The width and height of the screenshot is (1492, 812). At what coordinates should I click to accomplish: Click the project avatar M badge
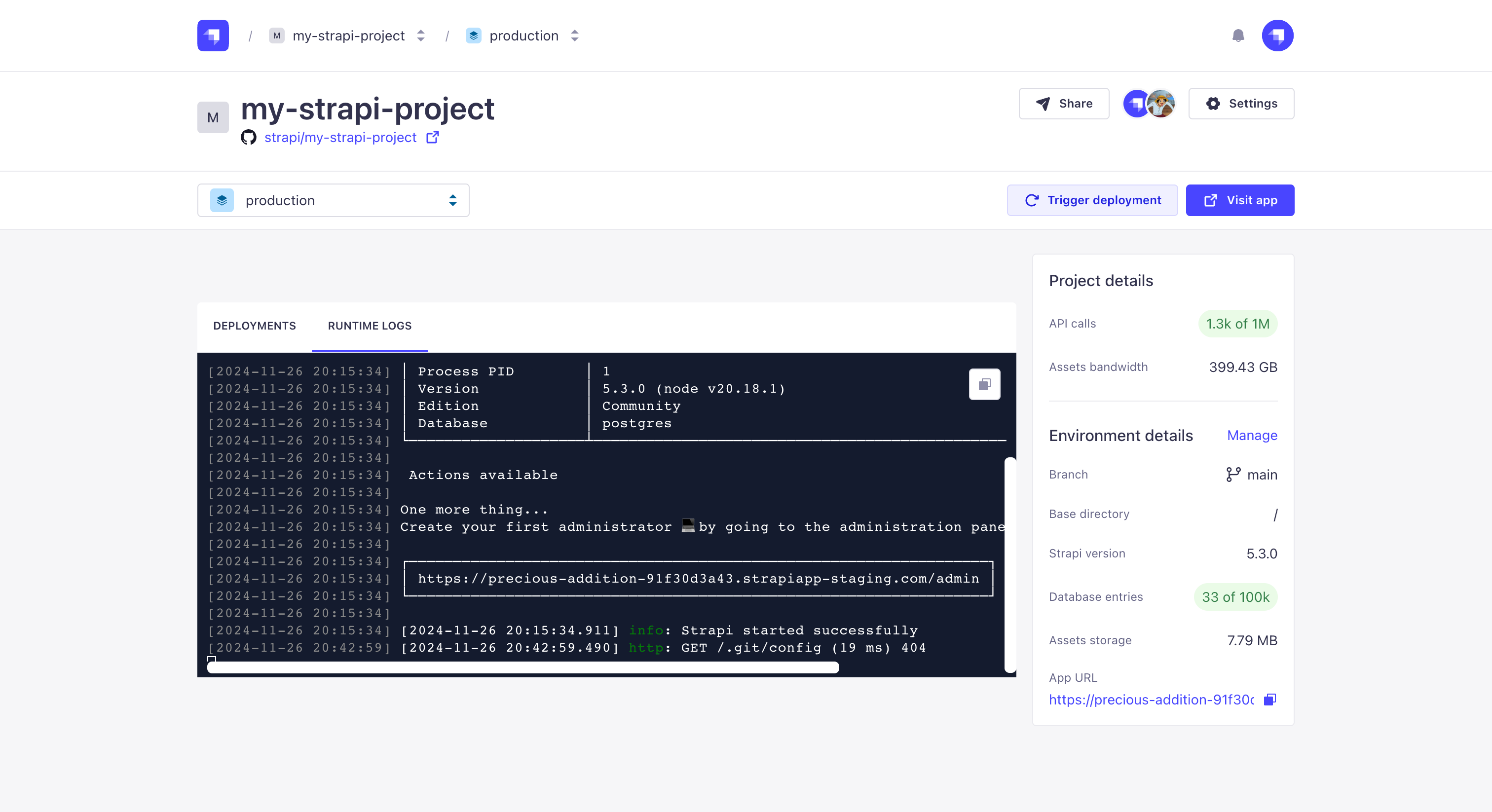[212, 116]
